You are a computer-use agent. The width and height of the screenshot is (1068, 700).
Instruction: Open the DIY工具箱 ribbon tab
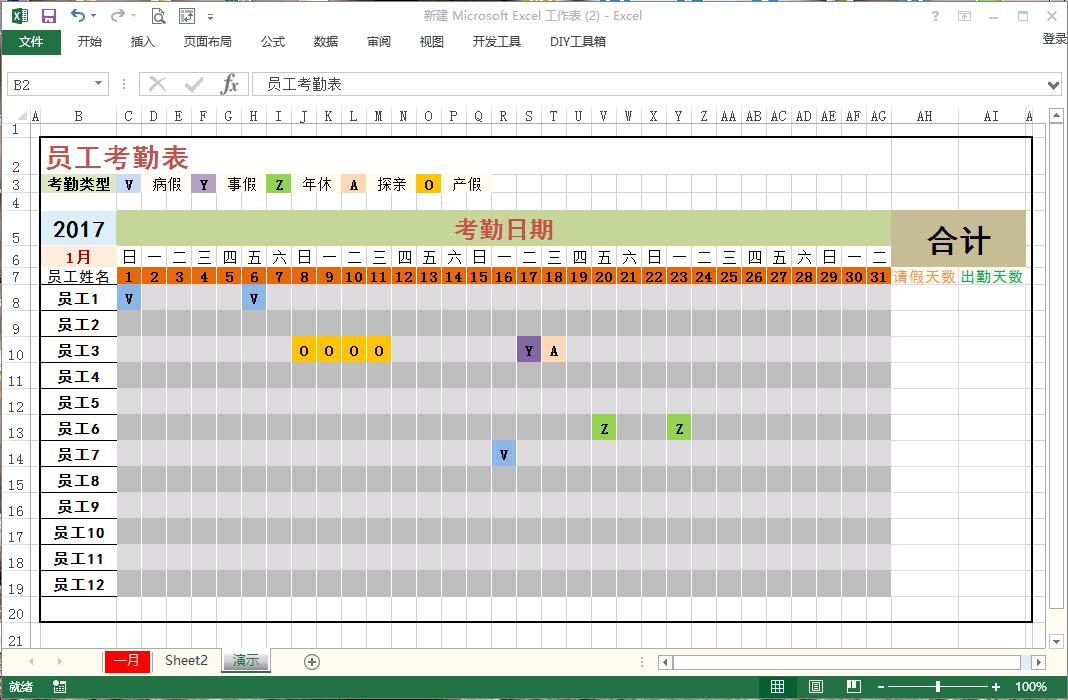(x=577, y=42)
